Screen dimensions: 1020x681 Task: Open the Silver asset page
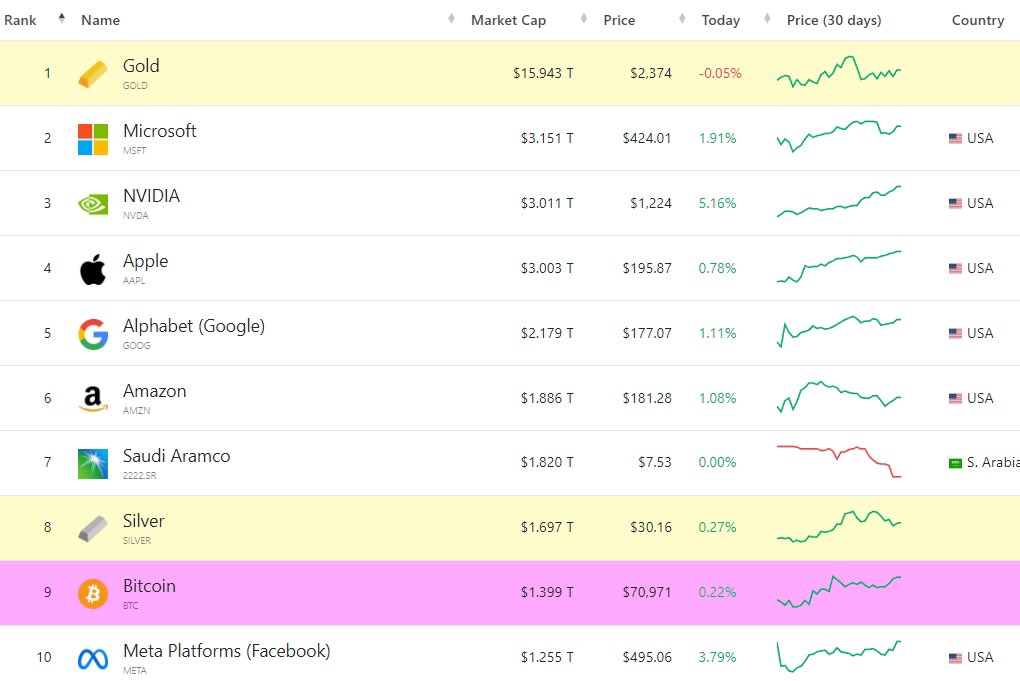pos(144,521)
